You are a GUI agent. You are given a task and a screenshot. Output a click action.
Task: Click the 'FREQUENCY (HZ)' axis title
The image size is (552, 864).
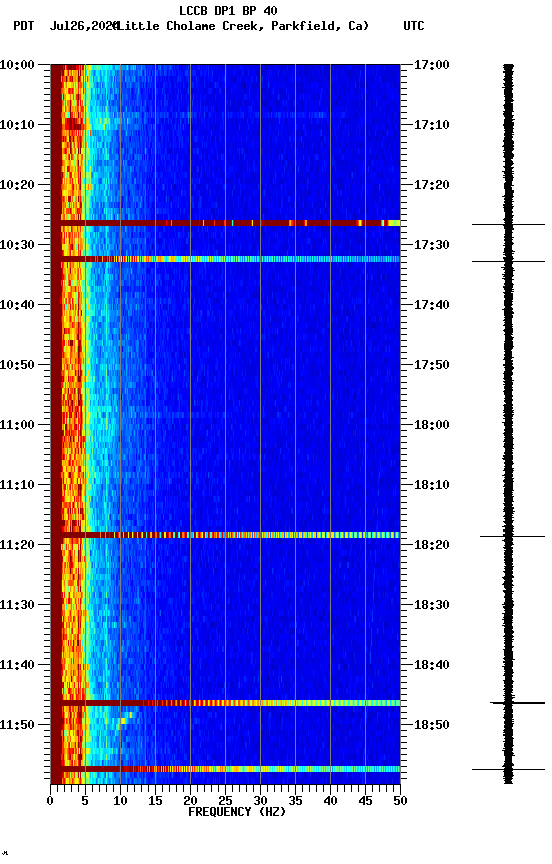point(237,813)
